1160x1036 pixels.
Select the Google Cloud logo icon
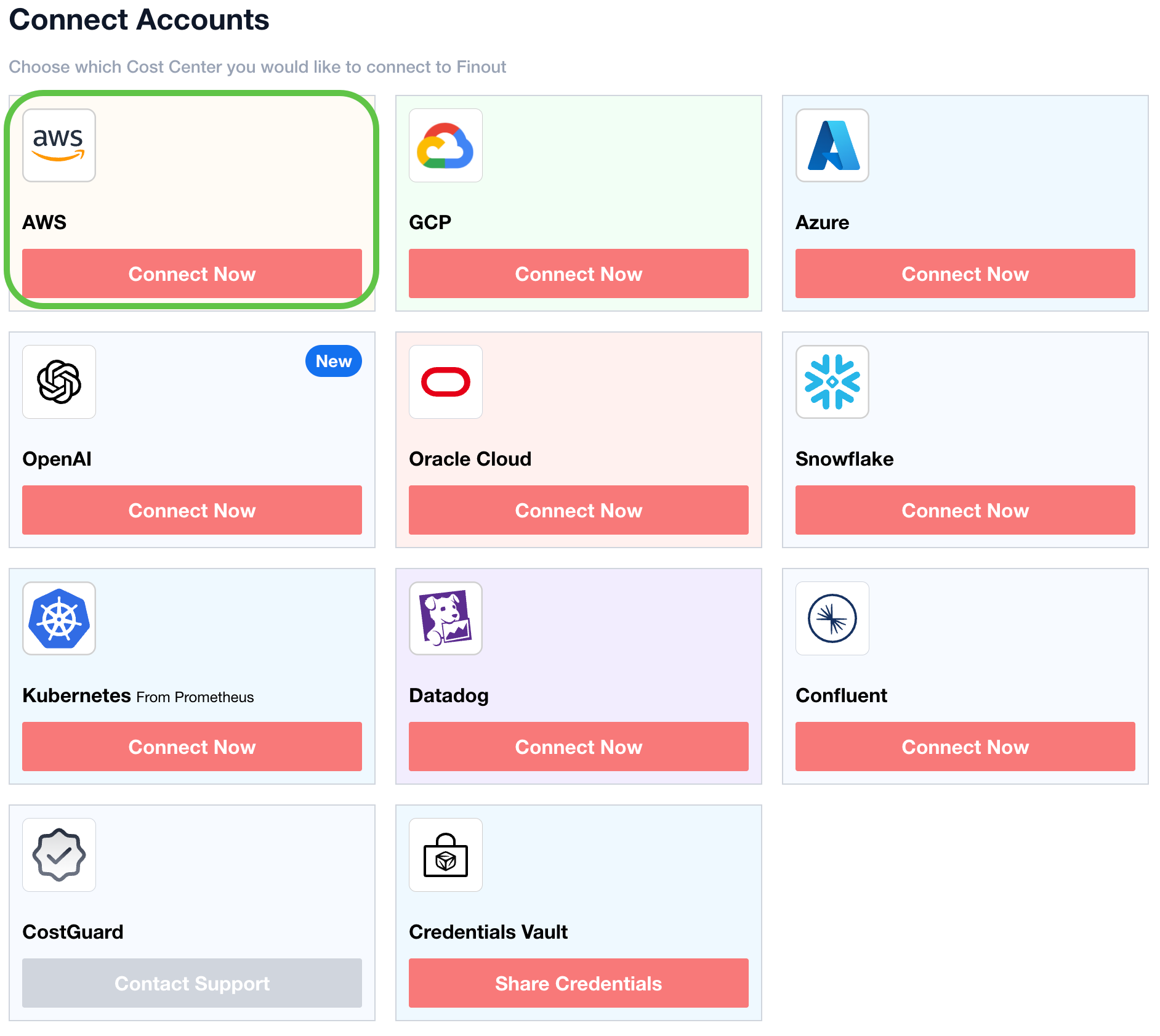(445, 145)
